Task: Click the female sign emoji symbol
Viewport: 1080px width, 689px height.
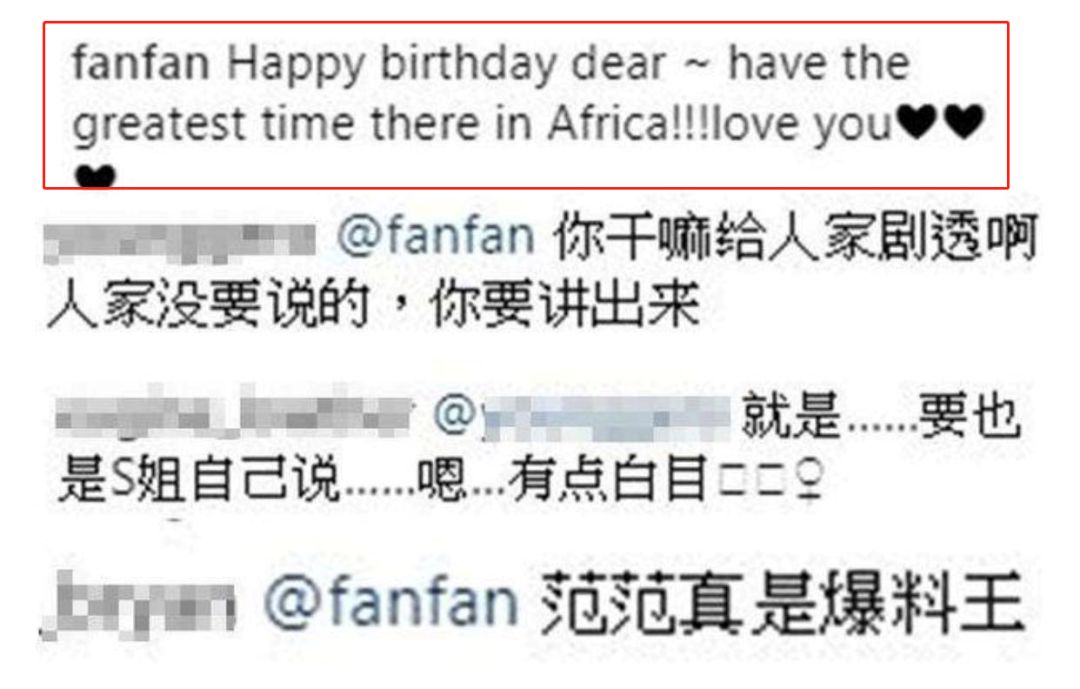Action: point(807,480)
